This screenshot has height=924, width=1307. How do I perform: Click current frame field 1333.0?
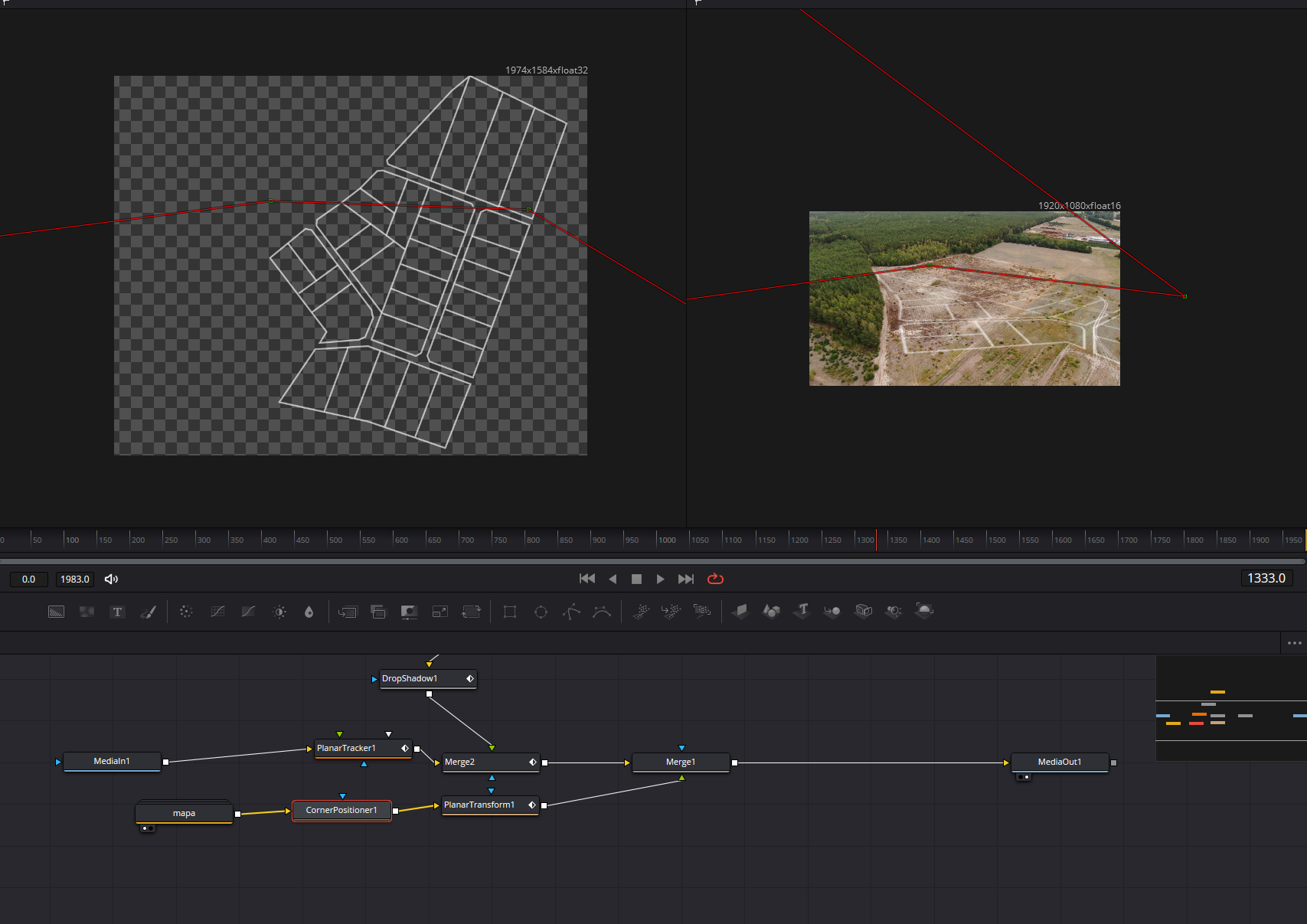(1266, 579)
